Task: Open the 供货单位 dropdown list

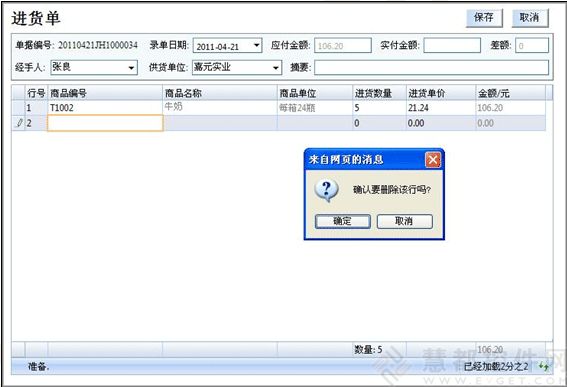Action: point(276,67)
